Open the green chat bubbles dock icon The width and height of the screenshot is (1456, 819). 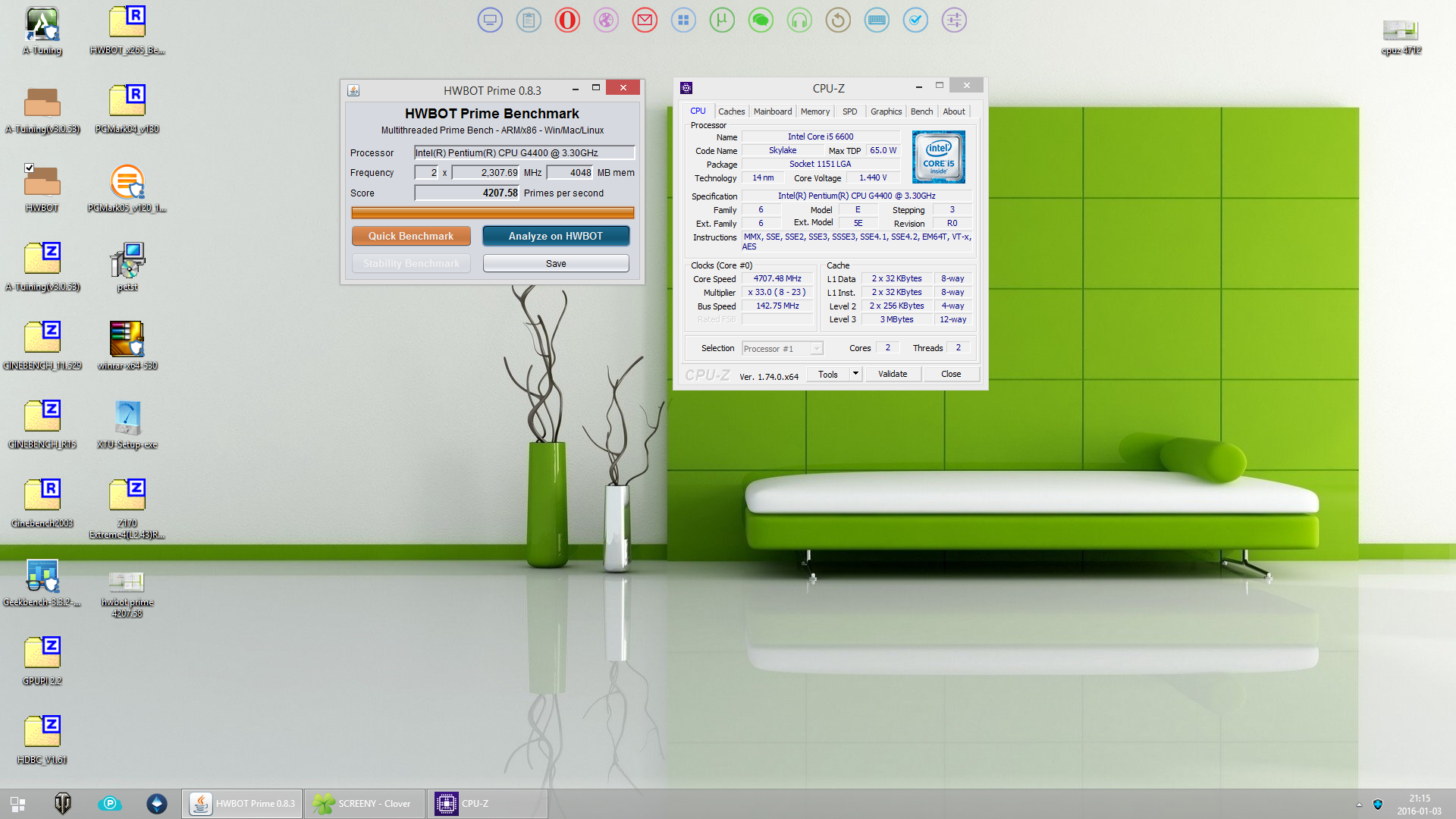click(x=761, y=20)
